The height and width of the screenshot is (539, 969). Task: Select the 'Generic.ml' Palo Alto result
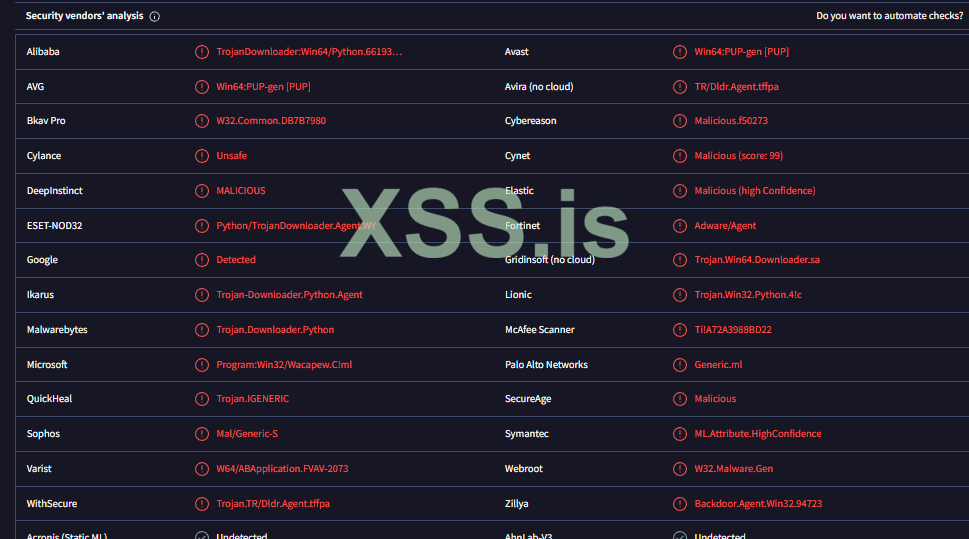[718, 365]
